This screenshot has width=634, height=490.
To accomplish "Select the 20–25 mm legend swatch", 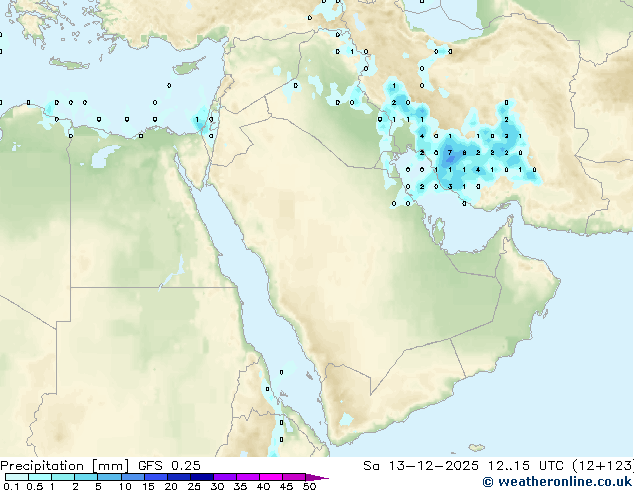I will (x=179, y=477).
